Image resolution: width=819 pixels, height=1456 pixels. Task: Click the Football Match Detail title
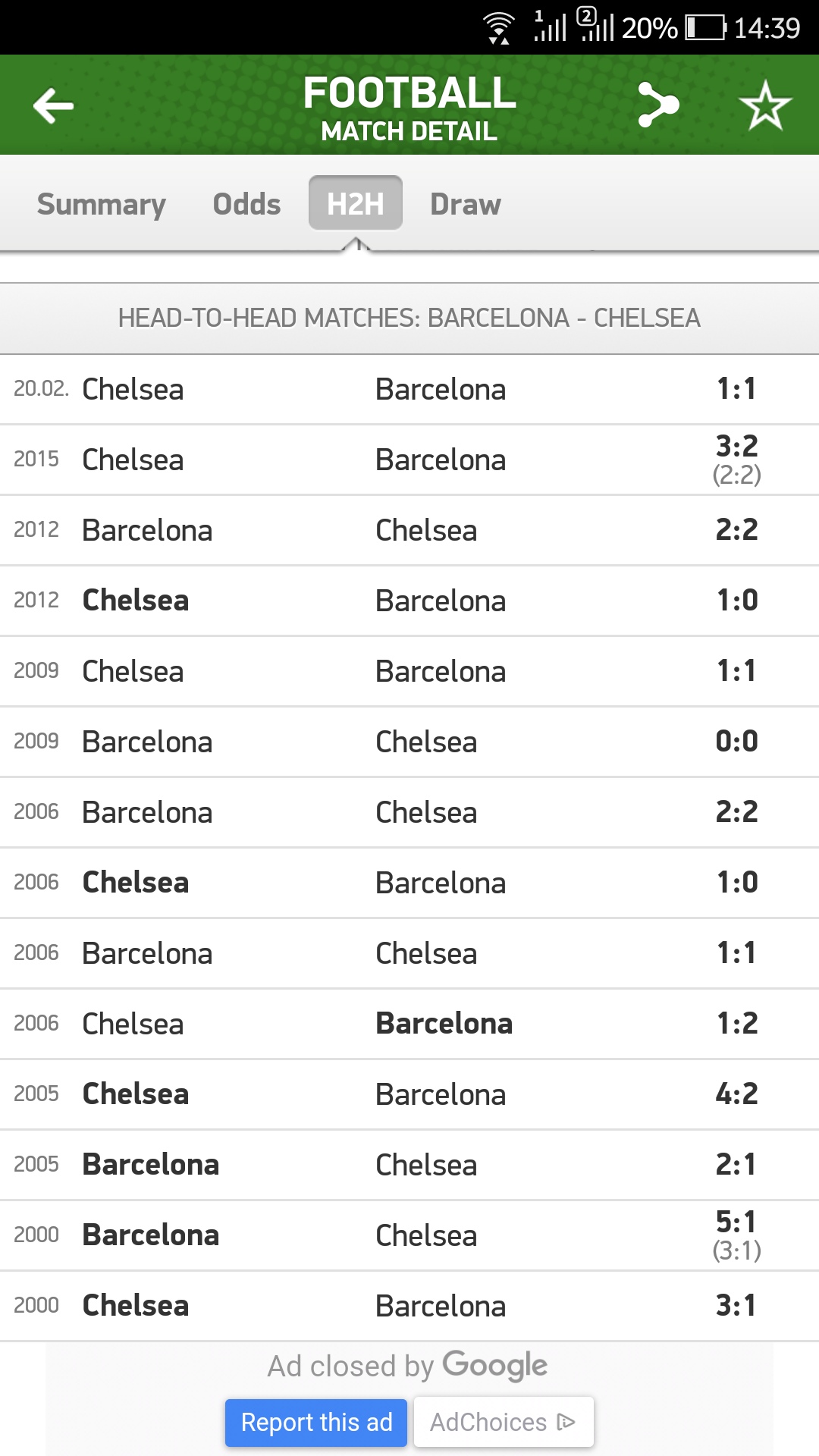click(x=409, y=108)
